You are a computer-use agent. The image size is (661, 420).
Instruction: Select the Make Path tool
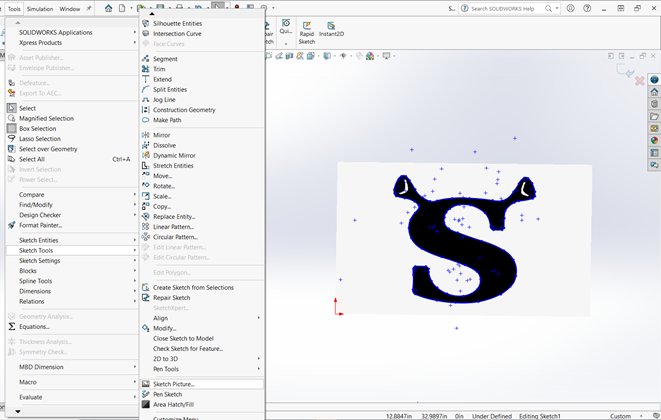pos(202,120)
